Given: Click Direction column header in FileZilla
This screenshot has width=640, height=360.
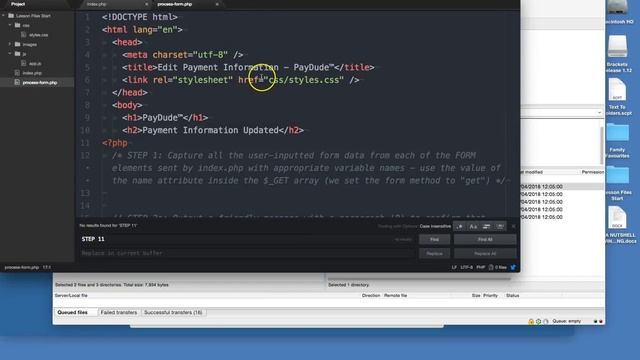Looking at the screenshot, I should [371, 295].
